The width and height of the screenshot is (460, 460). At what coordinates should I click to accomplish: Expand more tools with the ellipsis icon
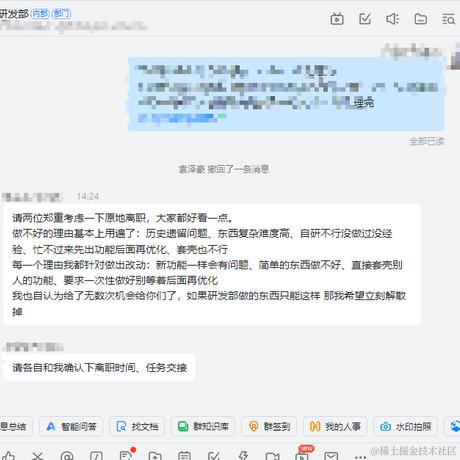(x=360, y=457)
